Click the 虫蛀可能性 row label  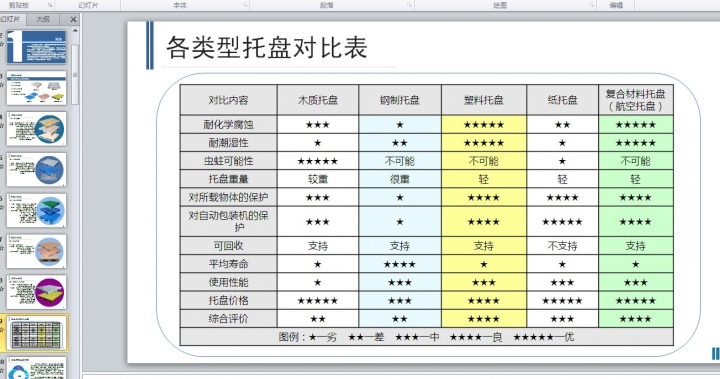click(x=228, y=161)
